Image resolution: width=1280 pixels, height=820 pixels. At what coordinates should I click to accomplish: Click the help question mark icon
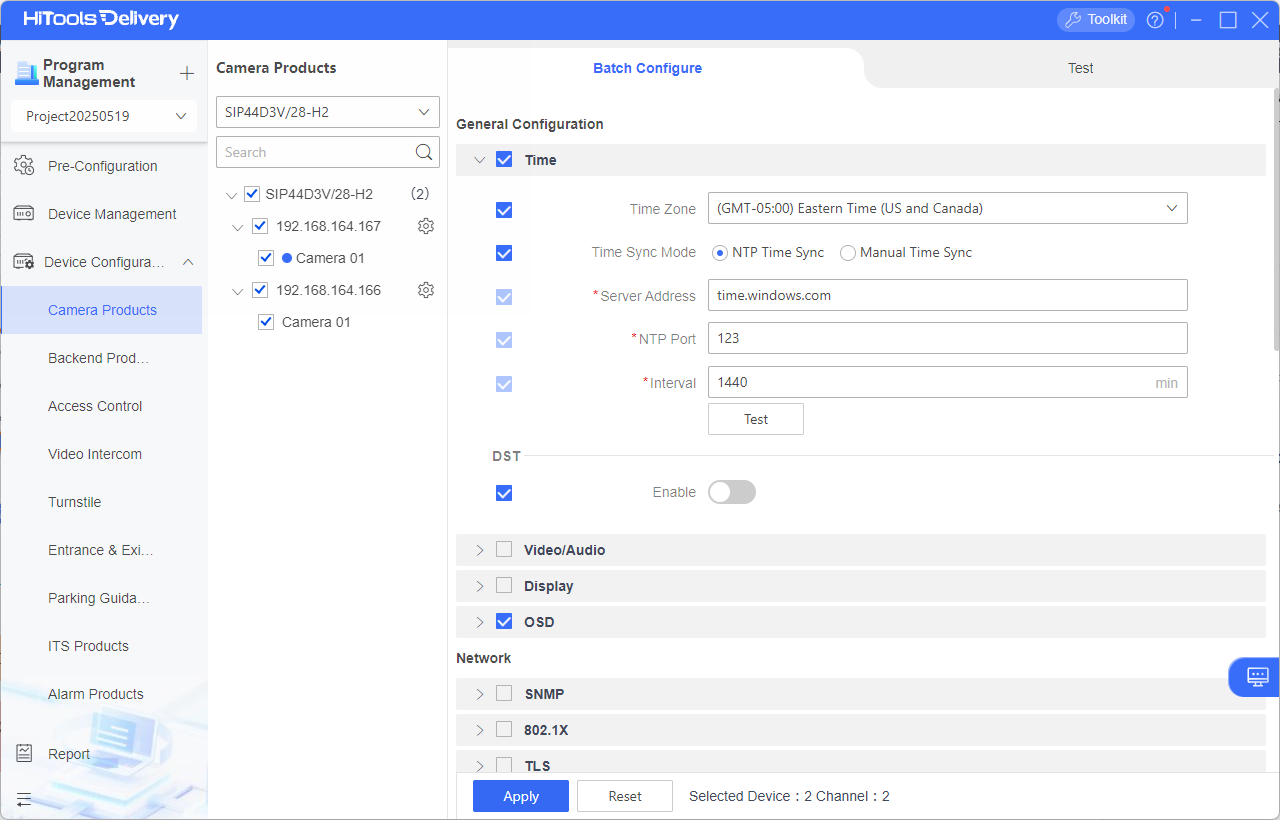1155,20
